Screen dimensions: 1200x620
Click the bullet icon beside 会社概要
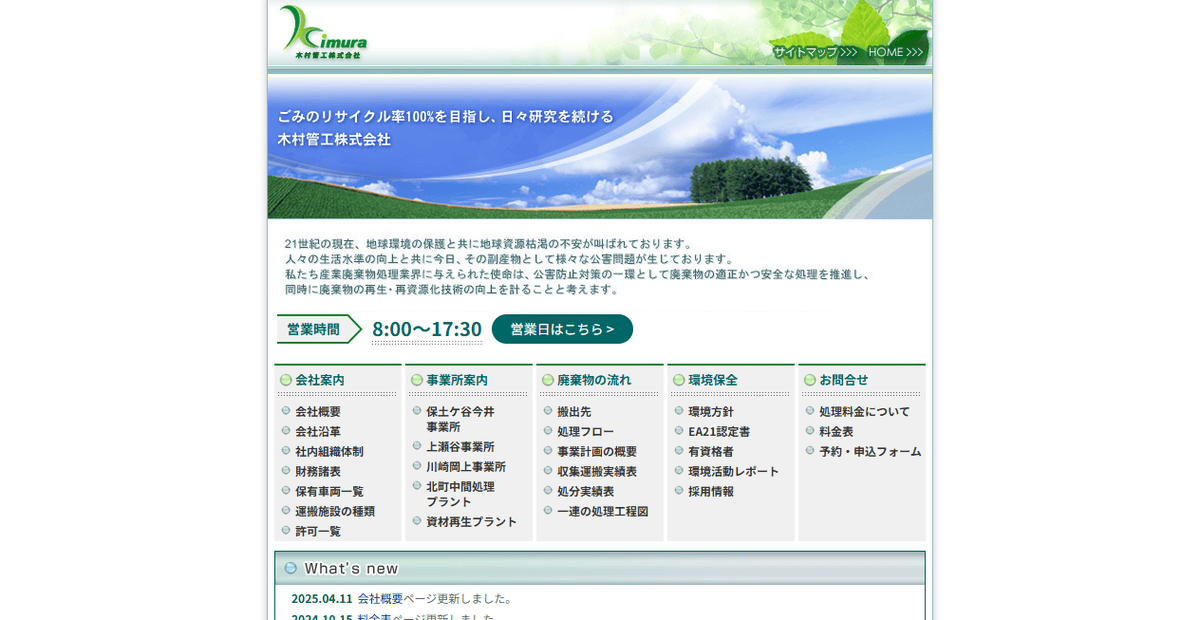(x=286, y=411)
